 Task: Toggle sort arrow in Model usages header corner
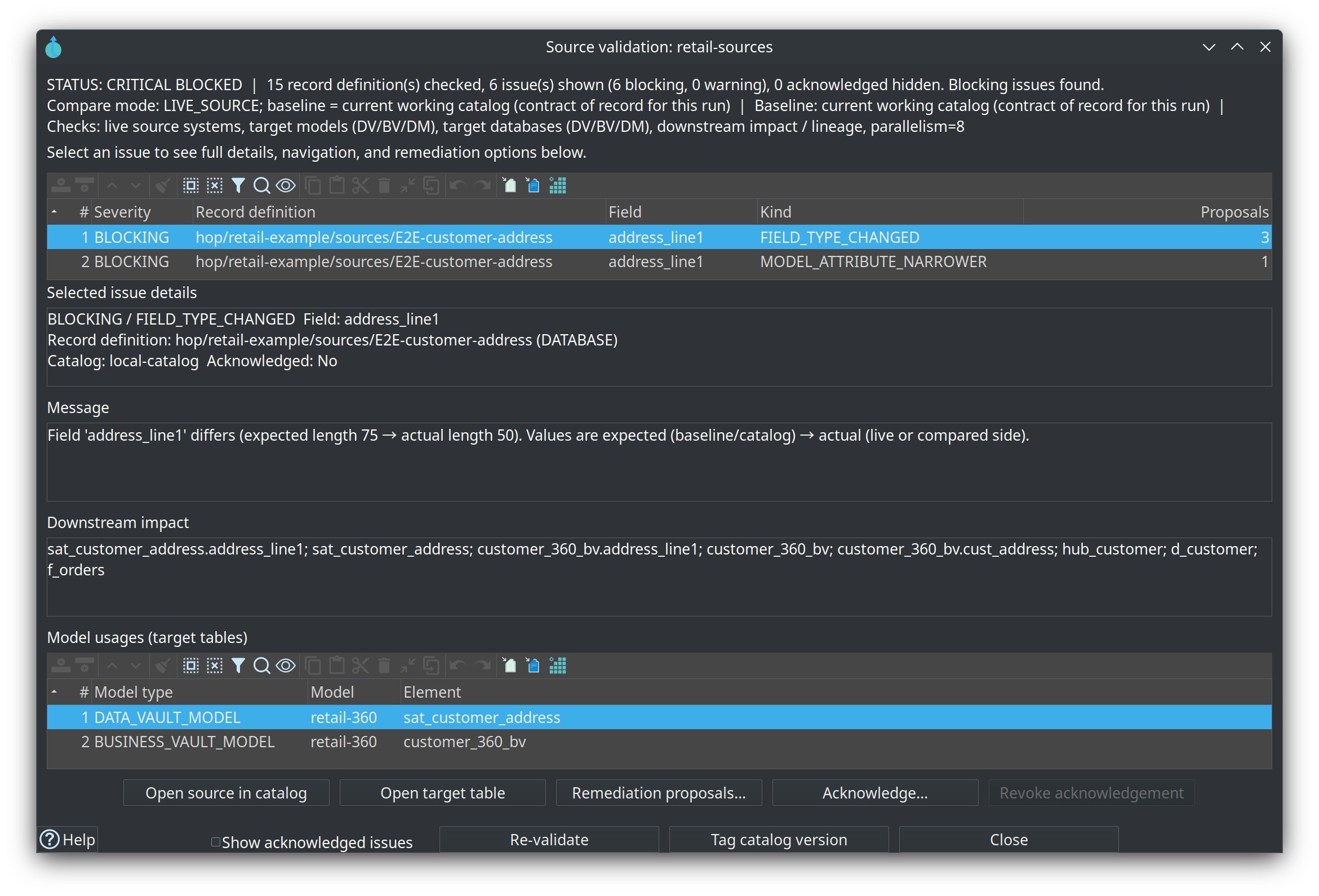point(54,691)
